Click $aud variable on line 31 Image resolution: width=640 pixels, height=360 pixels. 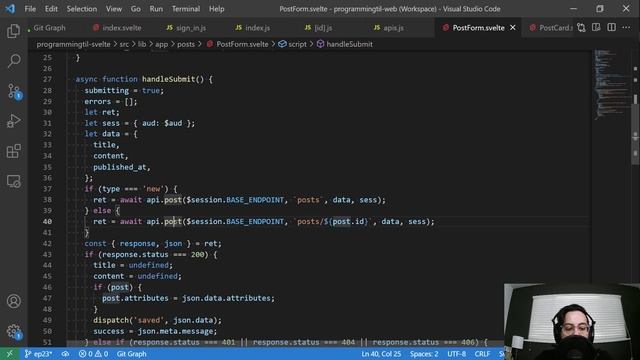pyautogui.click(x=173, y=123)
